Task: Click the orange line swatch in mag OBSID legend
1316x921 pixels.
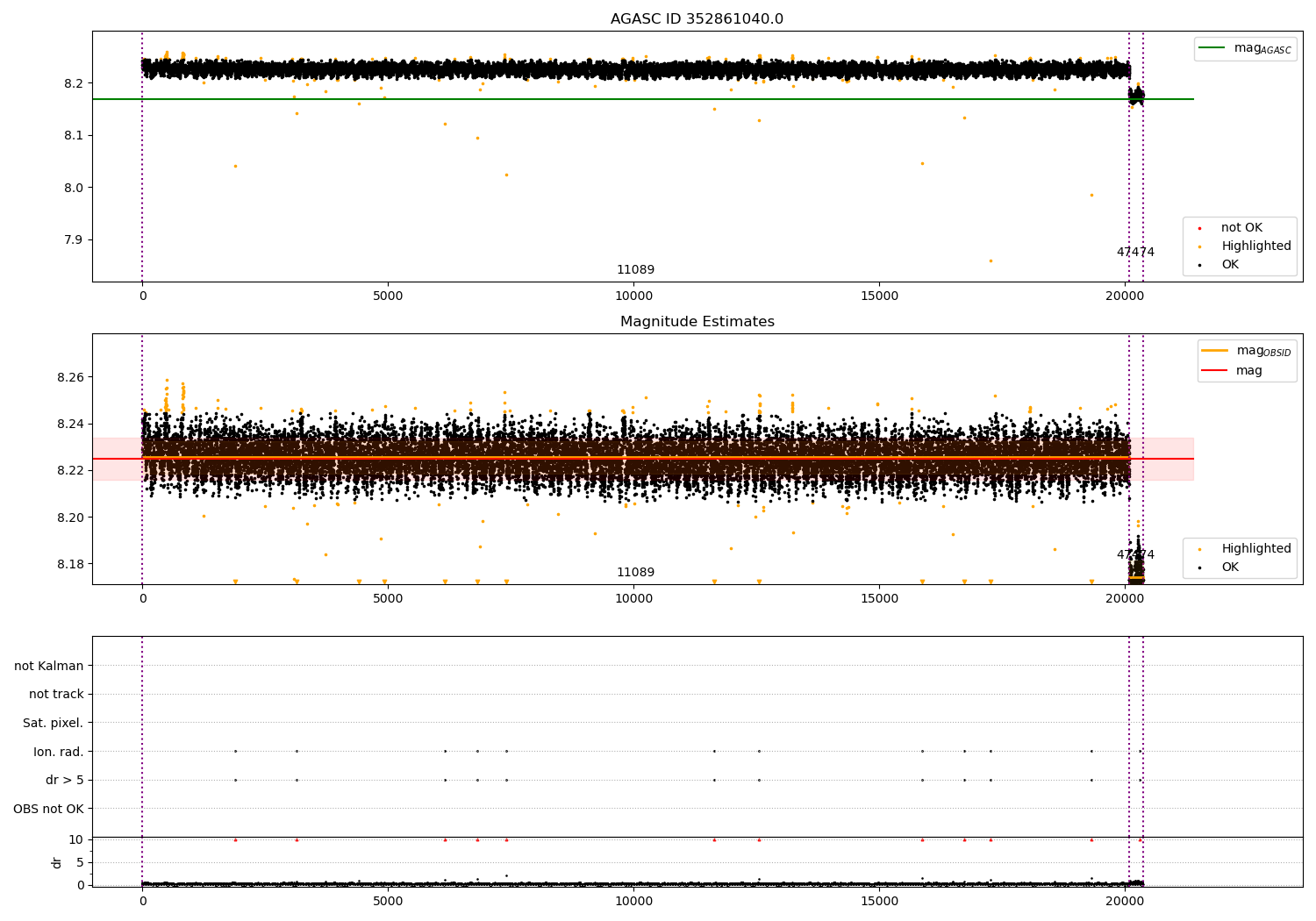Action: tap(1214, 351)
